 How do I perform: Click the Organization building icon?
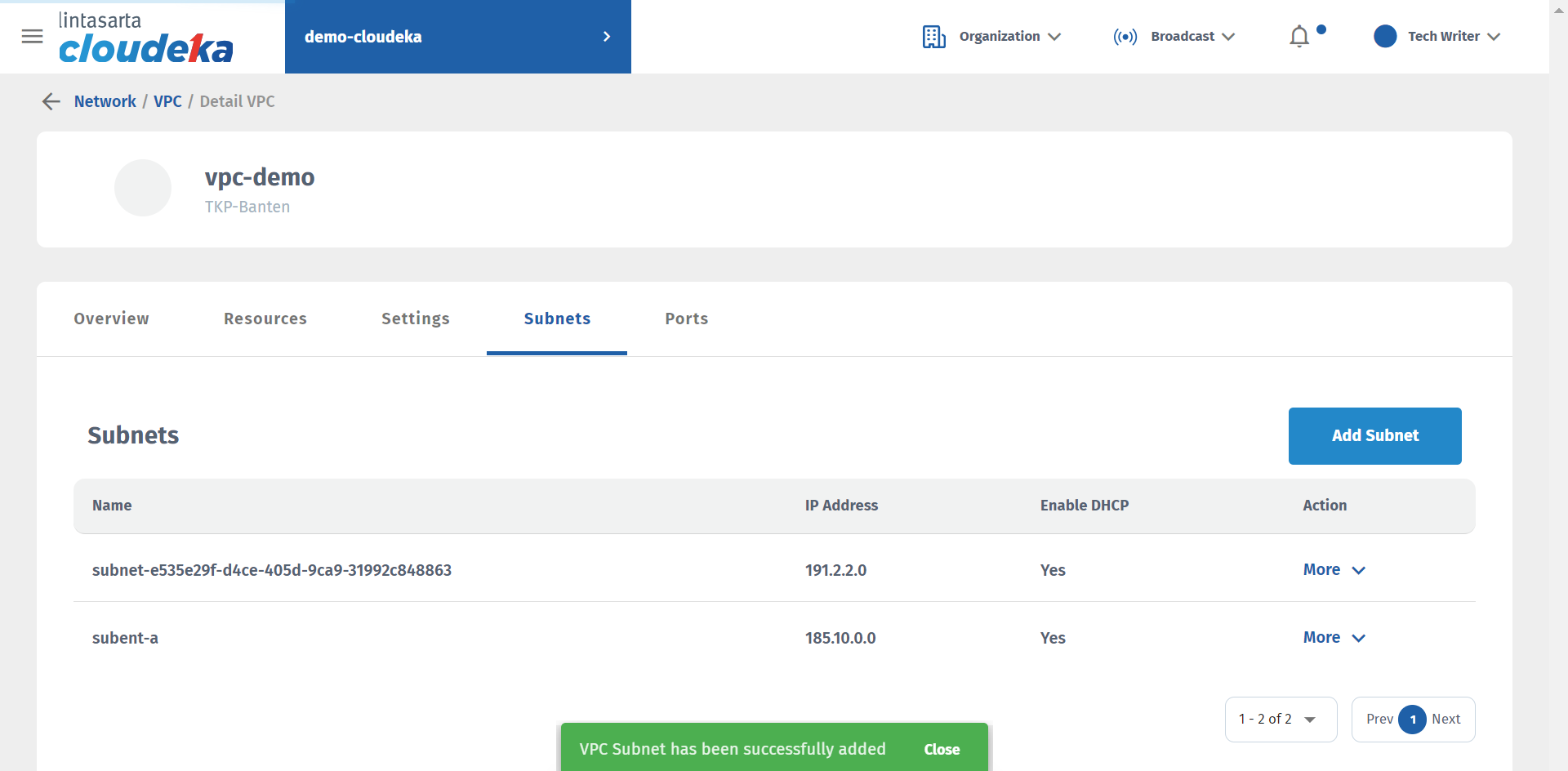coord(933,37)
